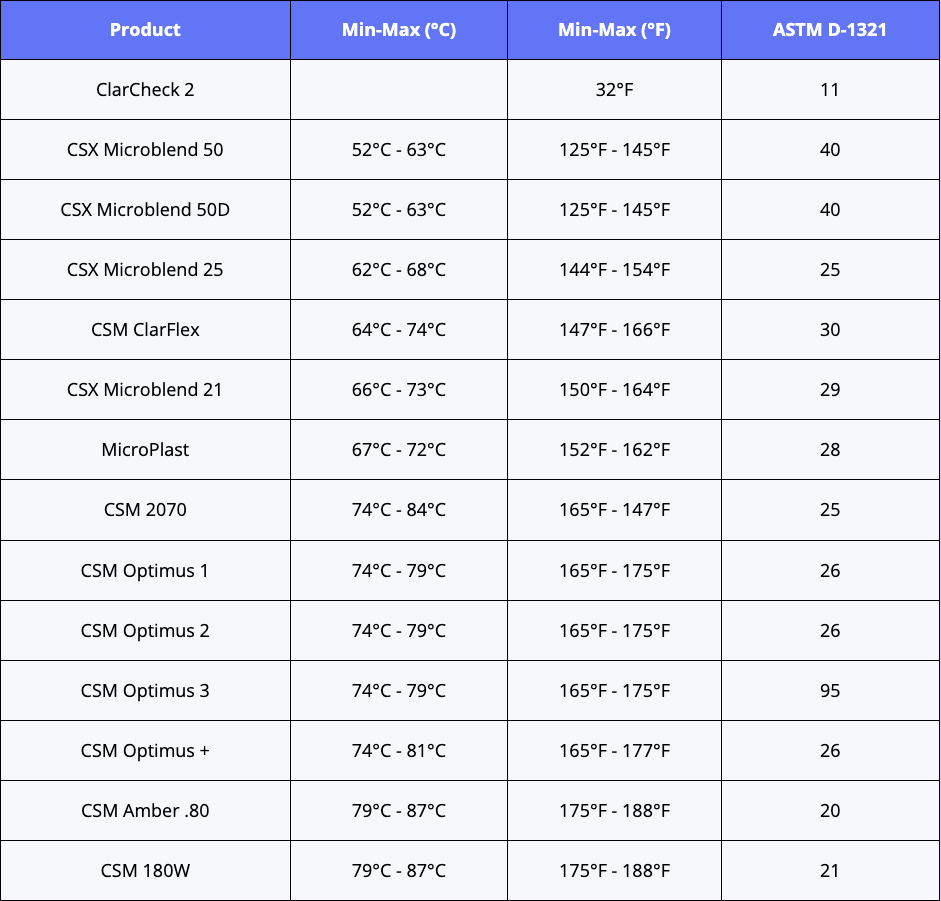
Task: Click the MicroPlast product name
Action: tap(145, 450)
